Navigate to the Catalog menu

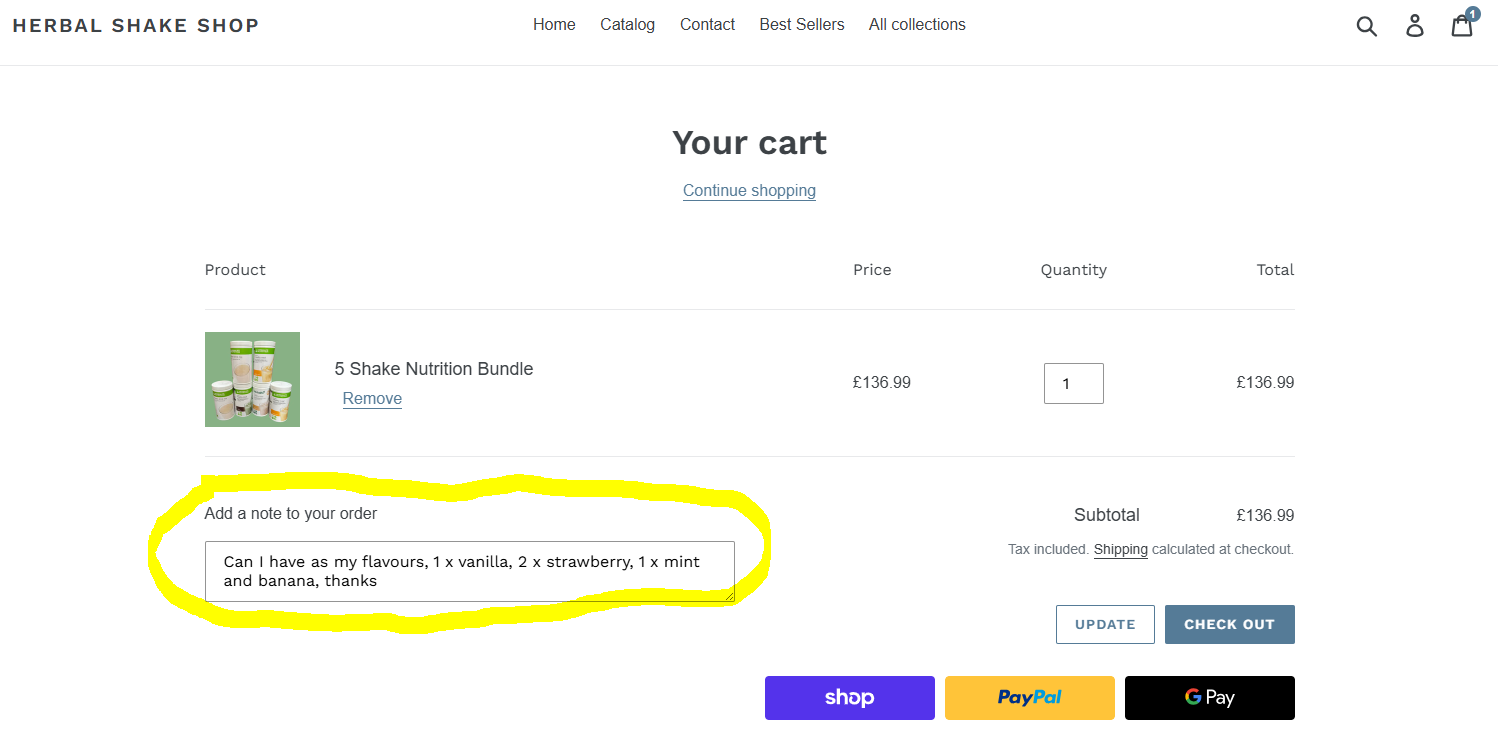coord(627,24)
